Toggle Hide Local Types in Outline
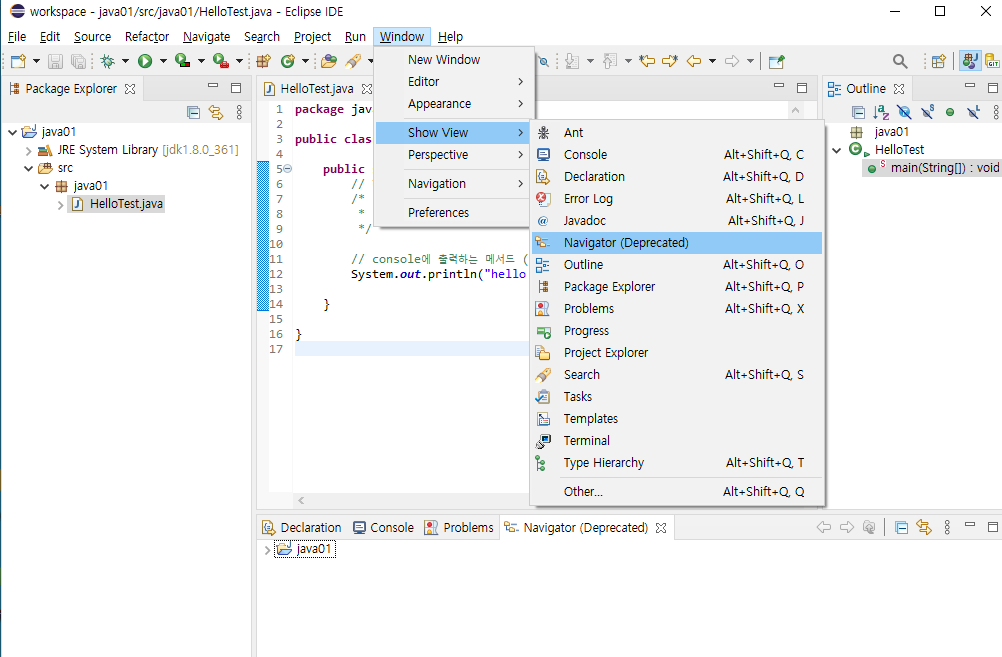The image size is (1002, 657). pos(973,112)
